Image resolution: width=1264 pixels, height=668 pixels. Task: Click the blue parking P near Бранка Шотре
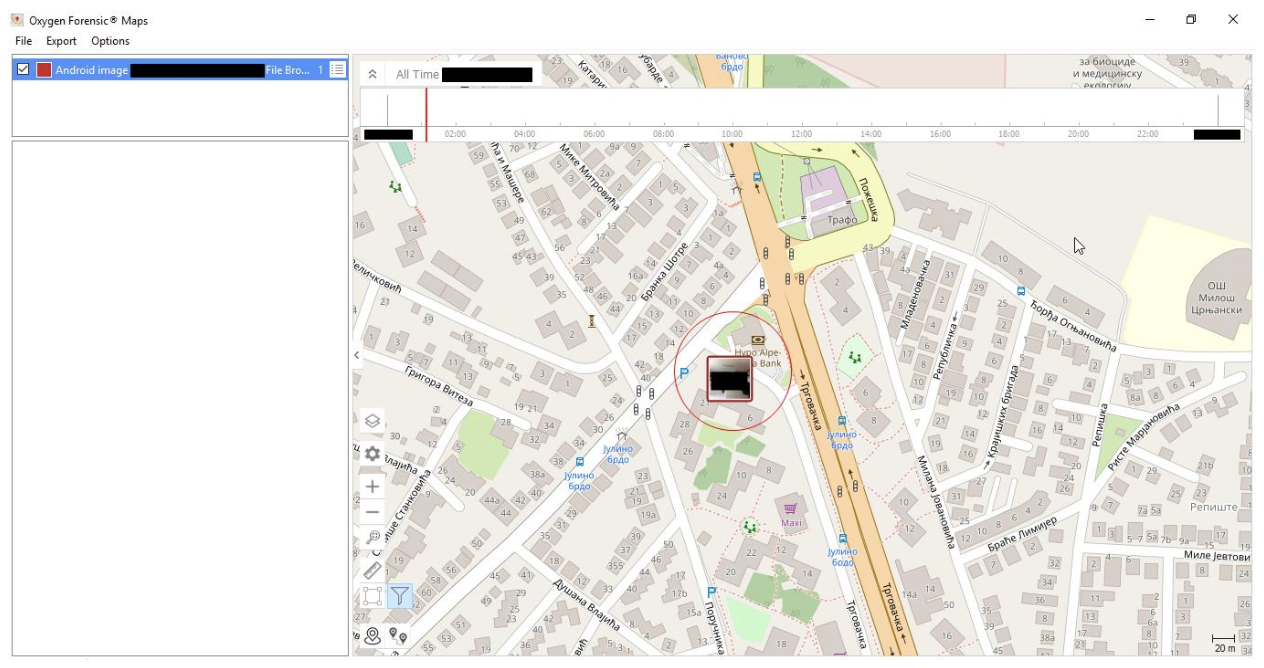point(684,373)
